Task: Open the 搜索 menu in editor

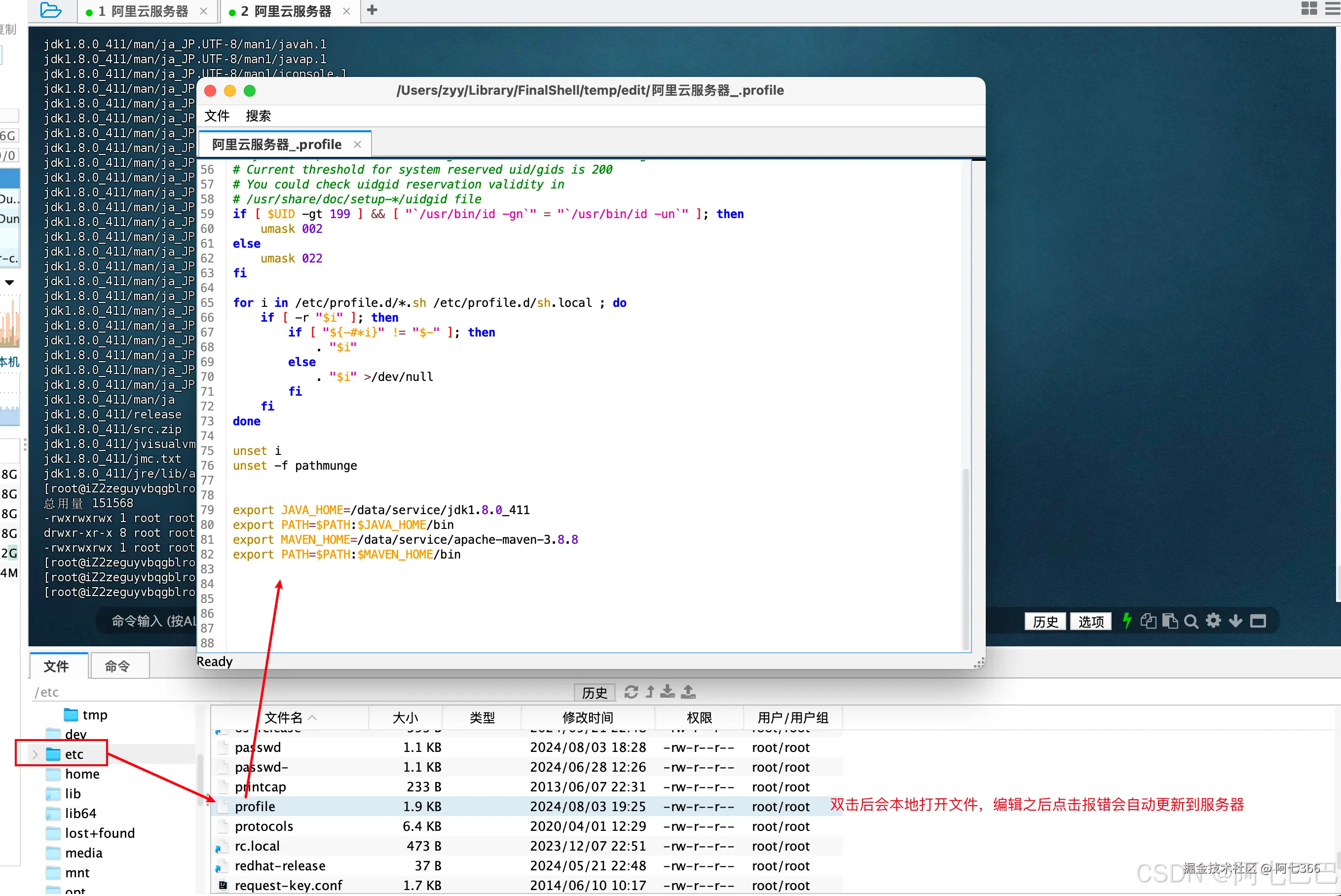Action: [258, 116]
